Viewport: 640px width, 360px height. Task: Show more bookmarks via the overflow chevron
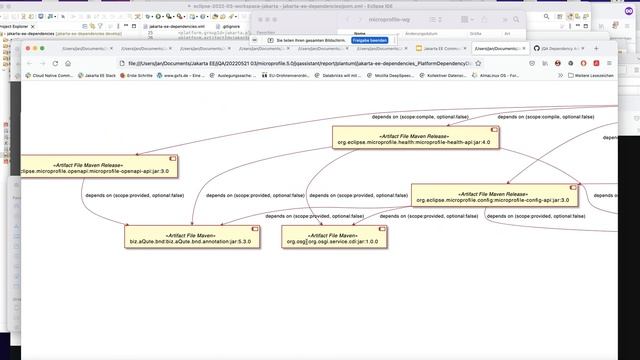(560, 76)
